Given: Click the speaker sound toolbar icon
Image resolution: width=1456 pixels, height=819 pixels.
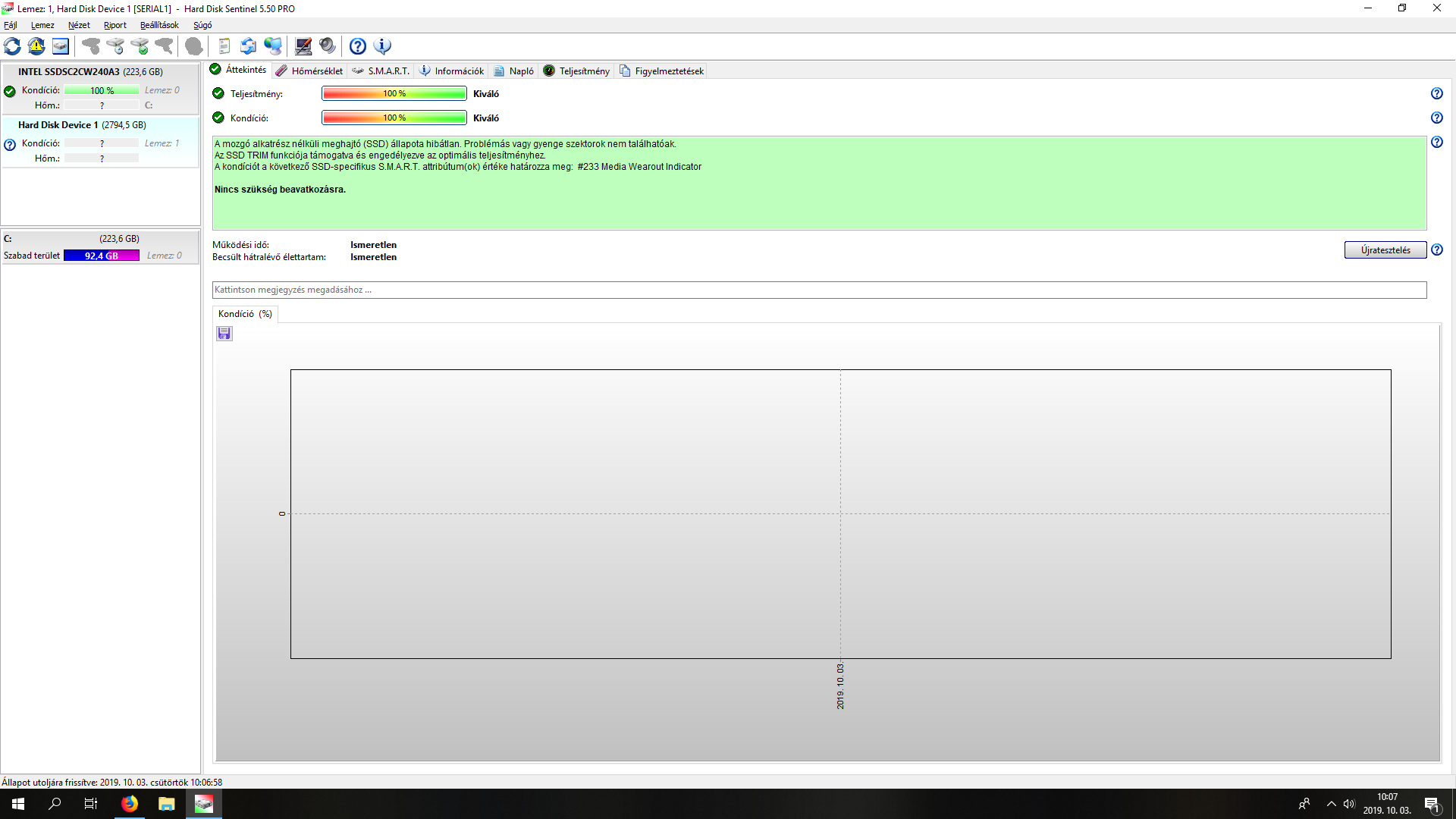Looking at the screenshot, I should [x=328, y=46].
